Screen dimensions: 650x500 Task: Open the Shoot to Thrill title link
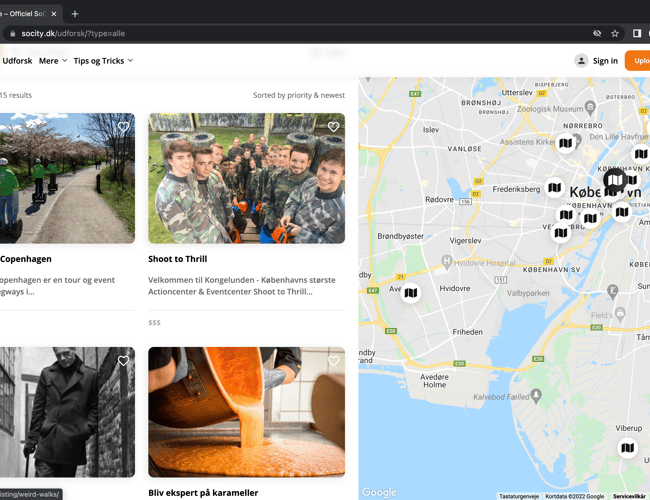point(177,259)
